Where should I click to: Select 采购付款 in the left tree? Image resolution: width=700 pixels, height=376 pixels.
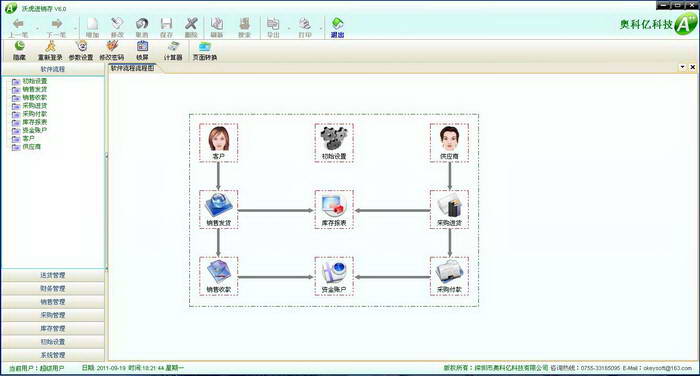click(x=35, y=114)
